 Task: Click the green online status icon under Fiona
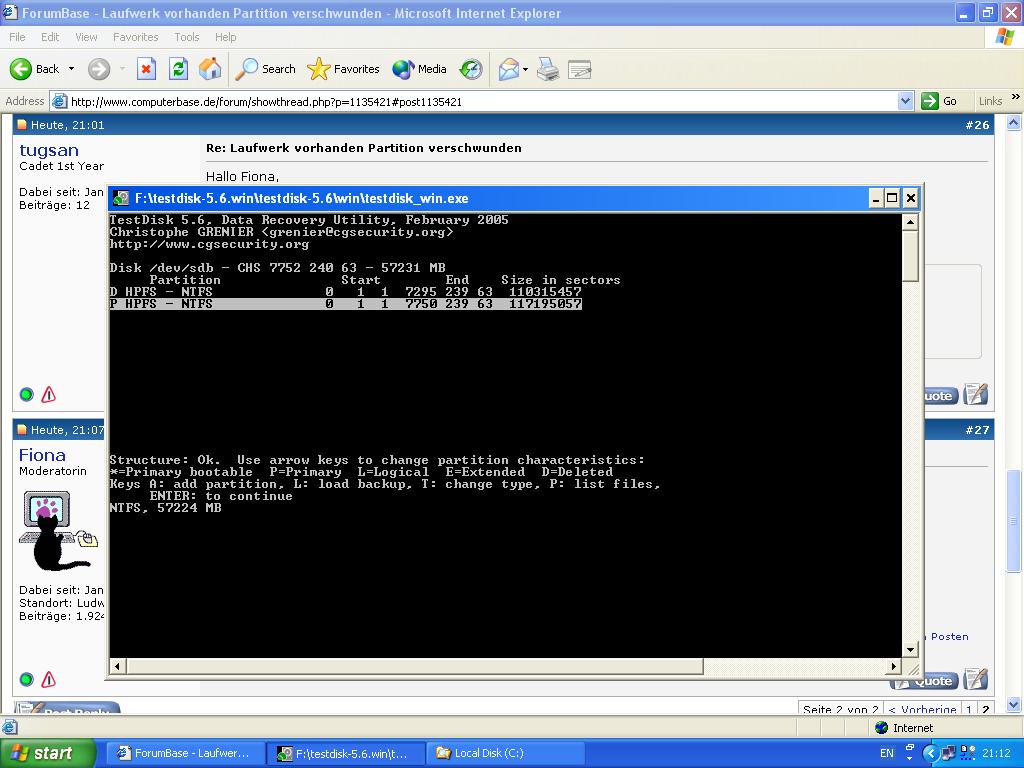pyautogui.click(x=26, y=680)
